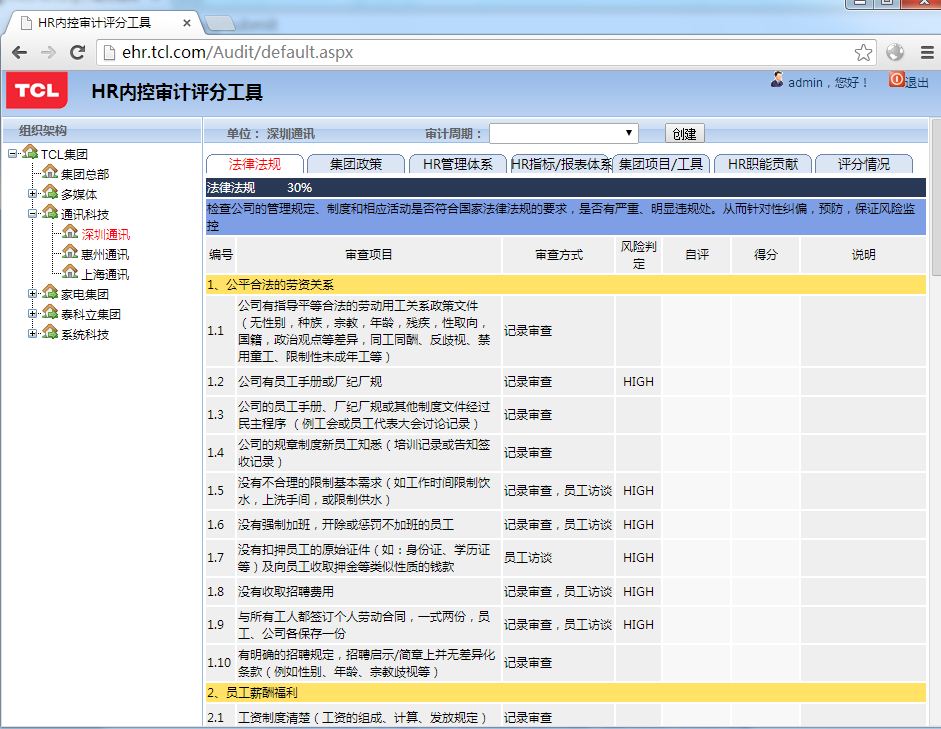The height and width of the screenshot is (729, 941).
Task: Switch to the HR指标/报表体系 tab
Action: coord(561,164)
